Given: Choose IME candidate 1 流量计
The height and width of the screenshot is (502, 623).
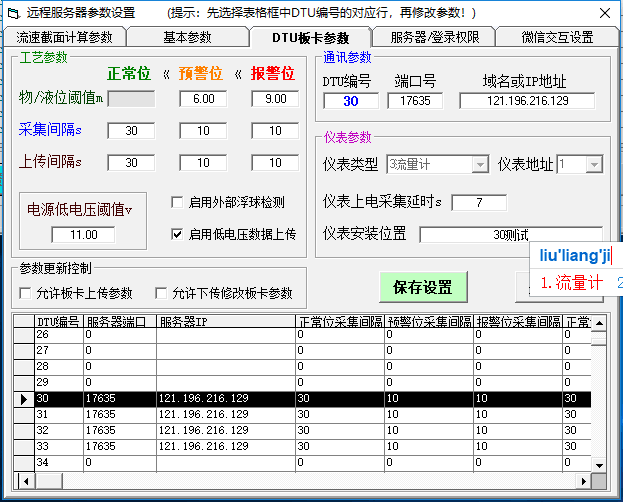Looking at the screenshot, I should click(x=572, y=283).
